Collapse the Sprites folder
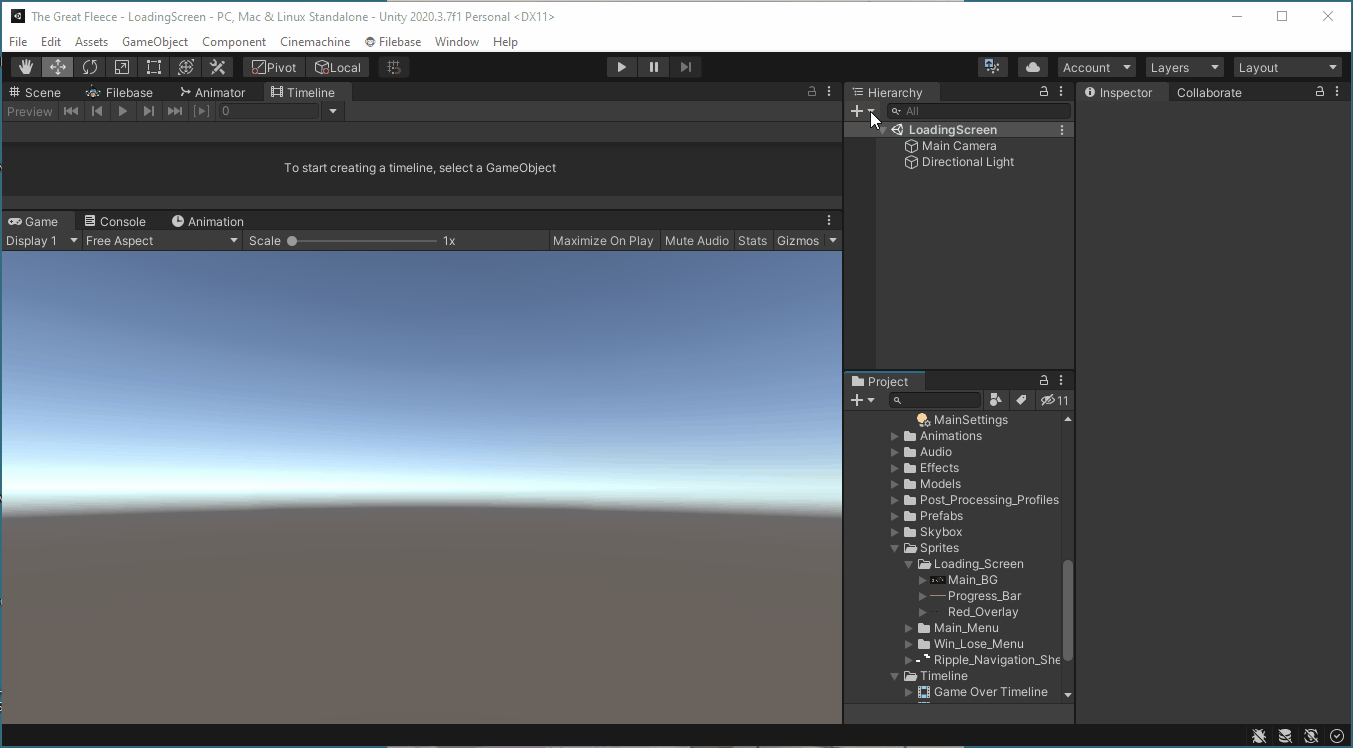 click(x=895, y=548)
